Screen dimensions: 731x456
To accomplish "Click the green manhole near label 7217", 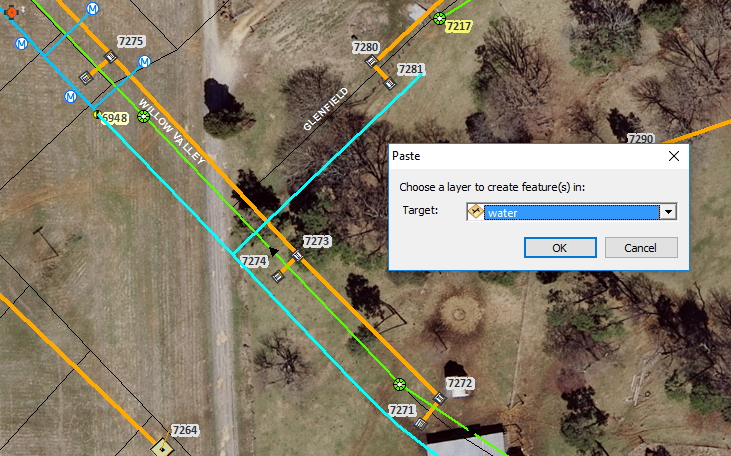I will 439,19.
